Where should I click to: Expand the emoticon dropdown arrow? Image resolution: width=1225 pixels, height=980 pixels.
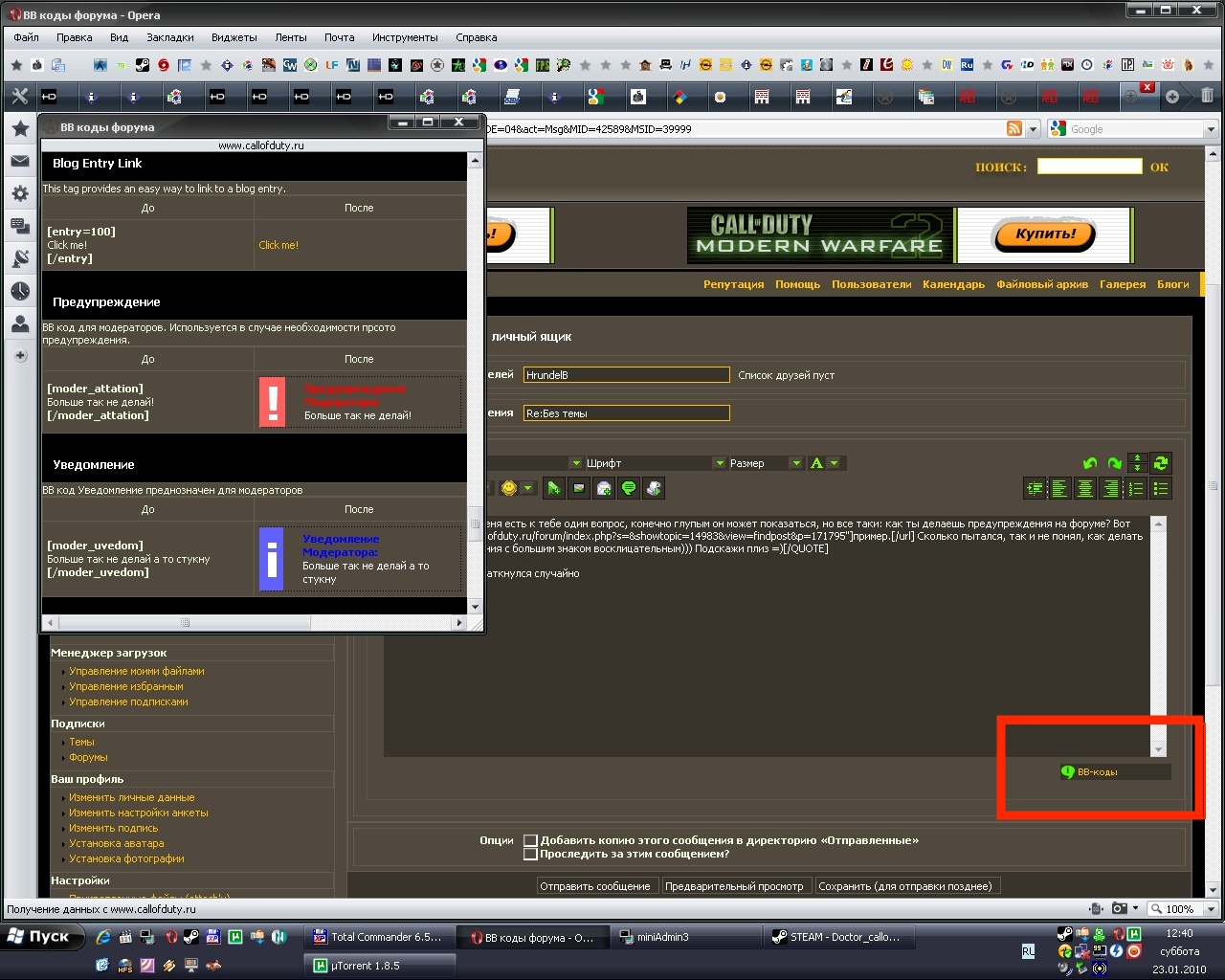[x=528, y=488]
